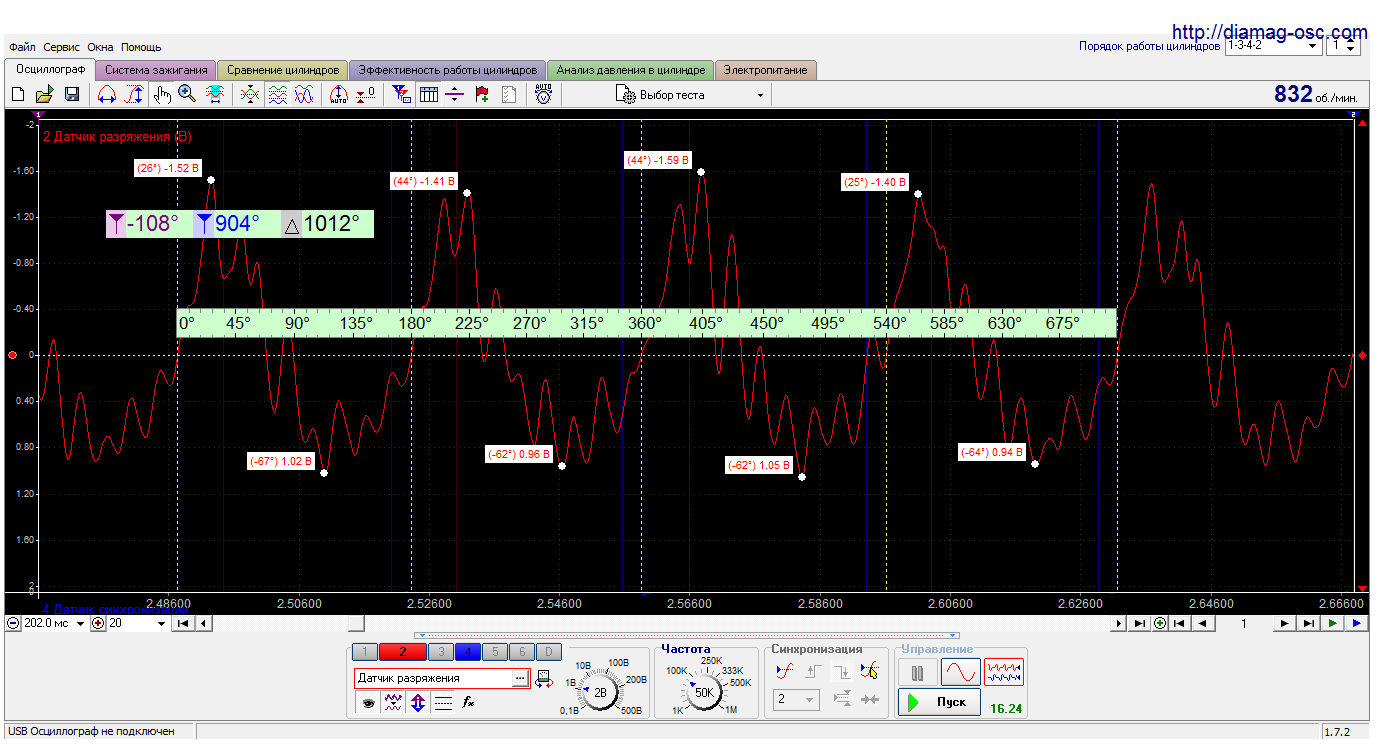The height and width of the screenshot is (744, 1382).
Task: Select the horizontal measurement arc tool
Action: click(106, 95)
